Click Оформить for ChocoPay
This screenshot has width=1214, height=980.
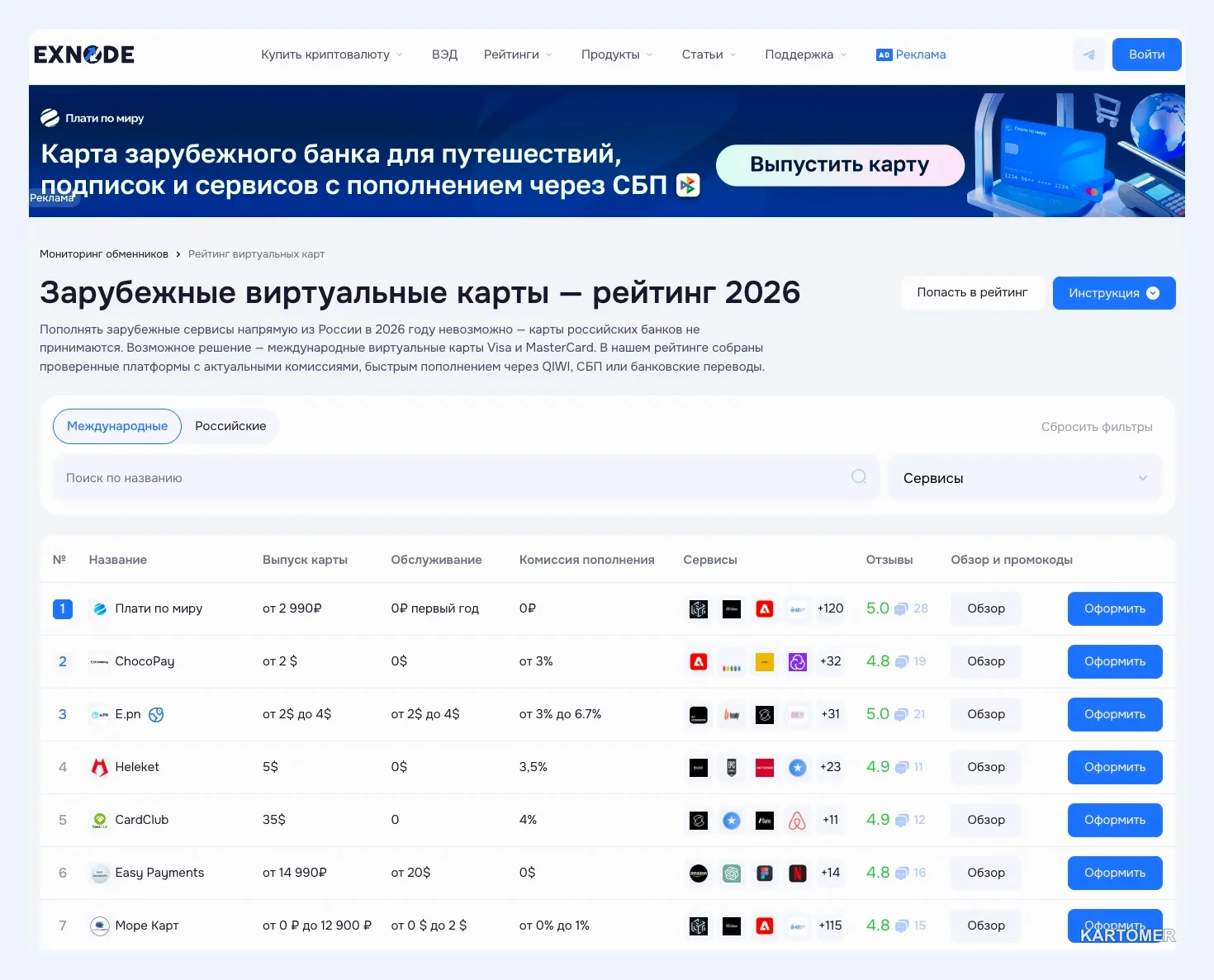tap(1115, 661)
